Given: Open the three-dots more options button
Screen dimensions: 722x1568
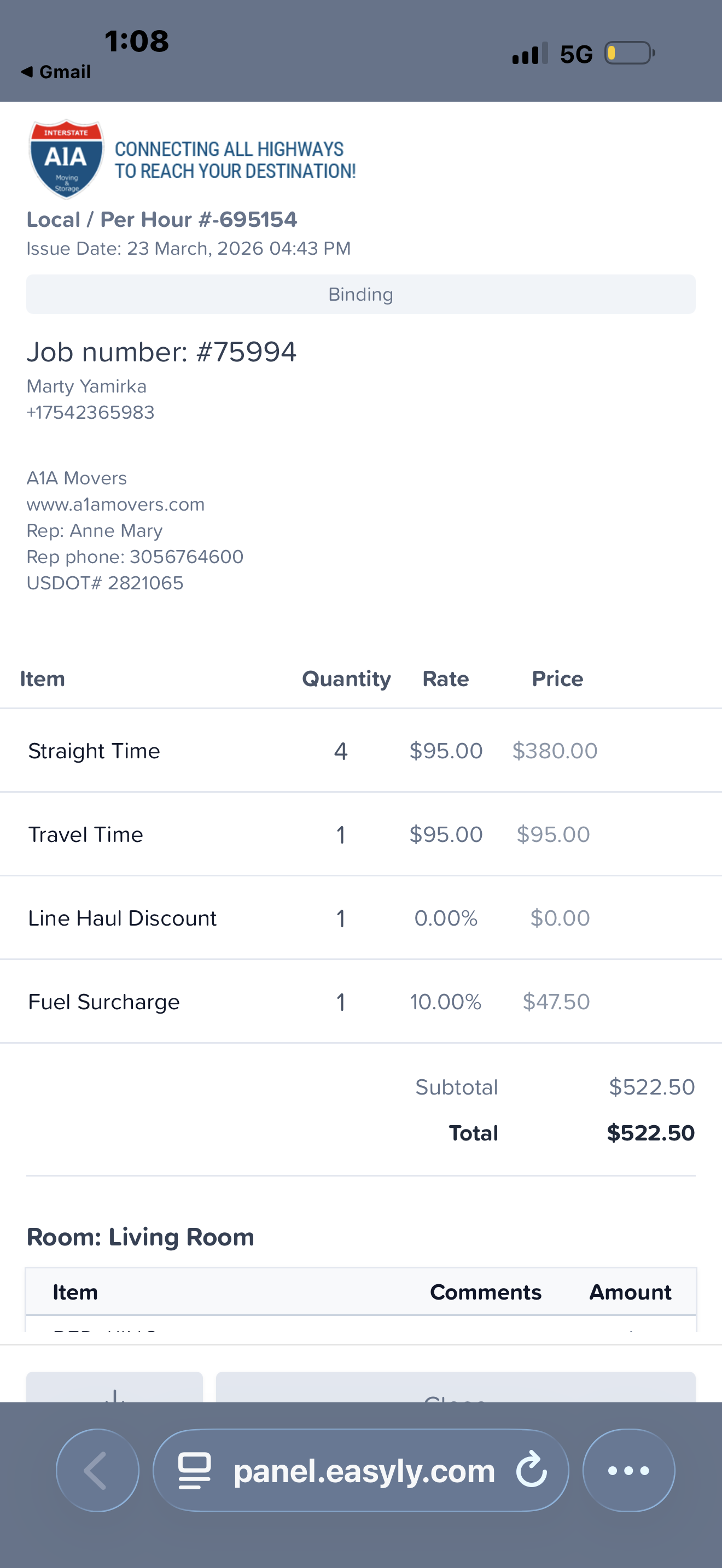Looking at the screenshot, I should (x=628, y=1470).
